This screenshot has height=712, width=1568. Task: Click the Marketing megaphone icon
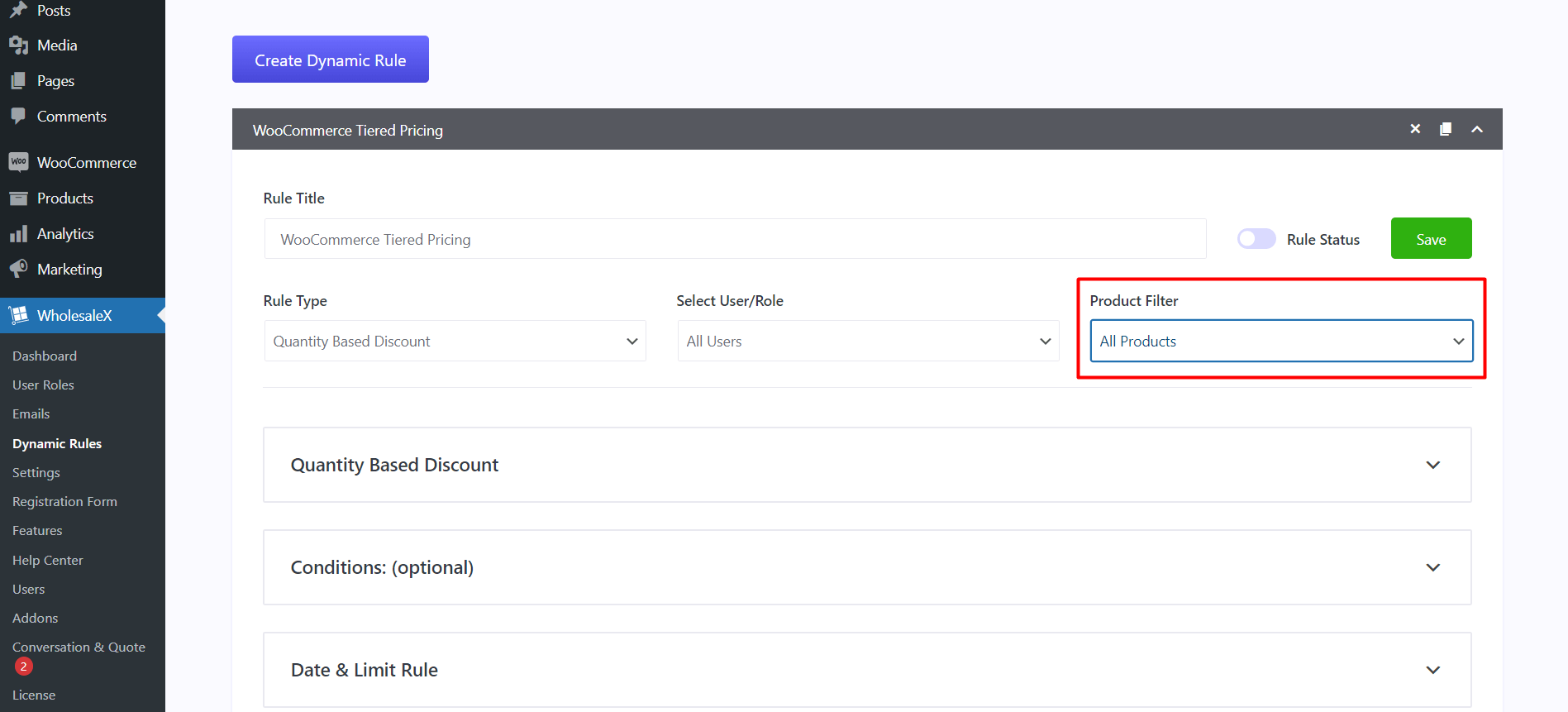[x=18, y=269]
